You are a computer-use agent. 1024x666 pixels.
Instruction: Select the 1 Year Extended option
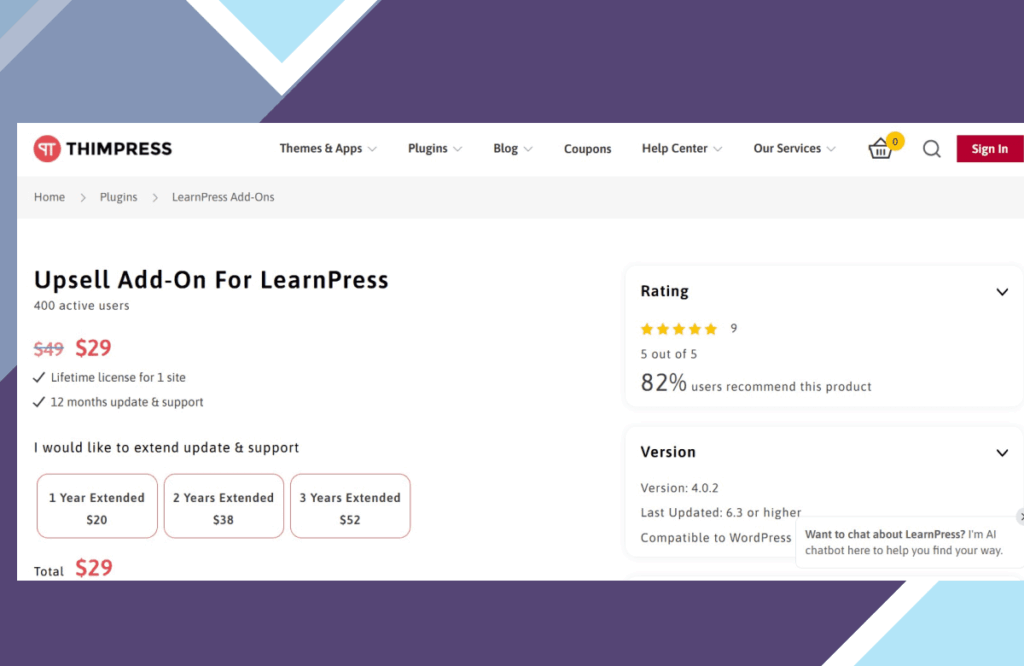(x=97, y=507)
